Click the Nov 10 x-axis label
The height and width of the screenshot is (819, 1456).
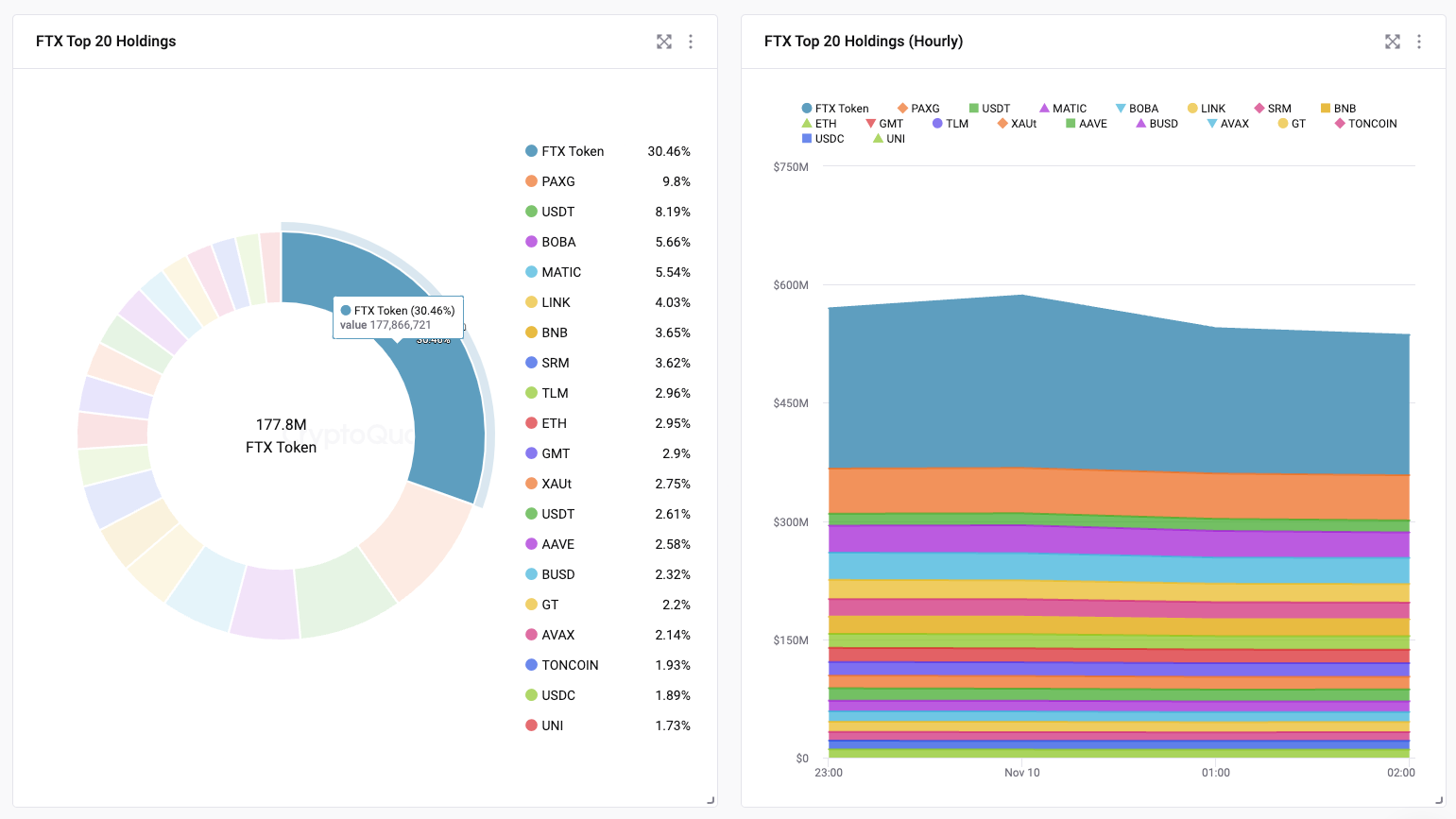(1022, 773)
